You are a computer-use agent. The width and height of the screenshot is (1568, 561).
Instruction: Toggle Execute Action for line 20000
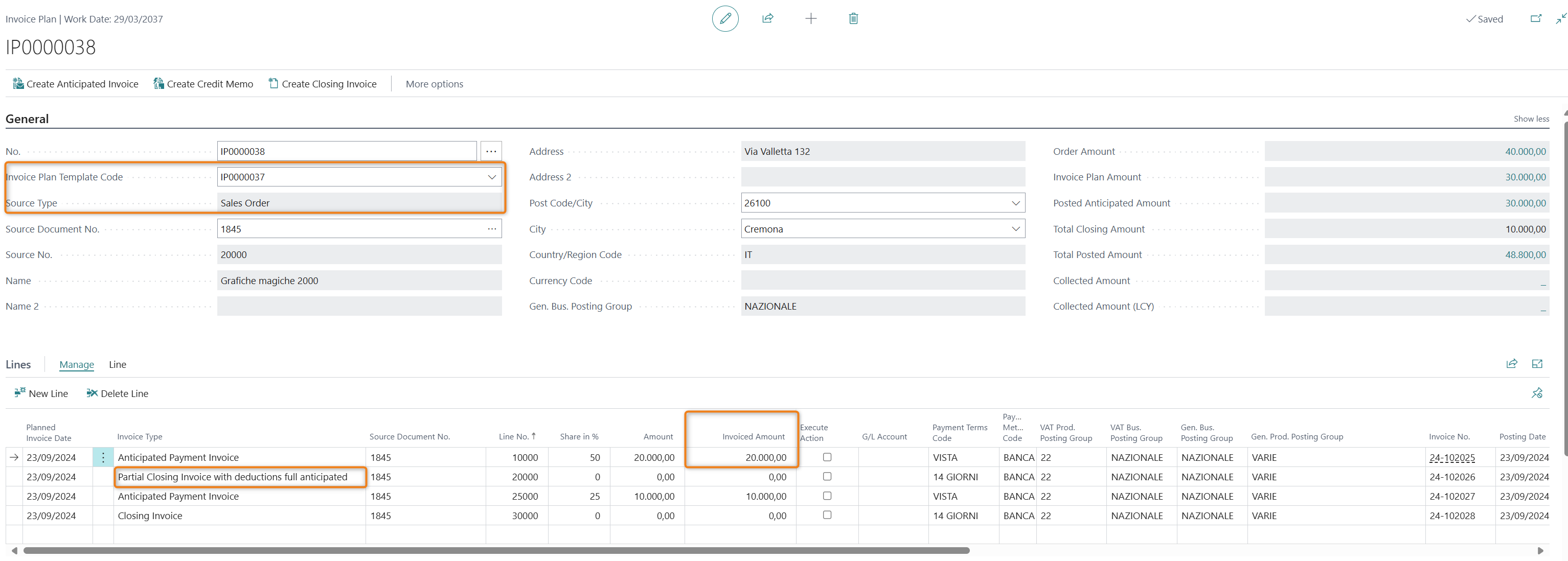coord(827,476)
